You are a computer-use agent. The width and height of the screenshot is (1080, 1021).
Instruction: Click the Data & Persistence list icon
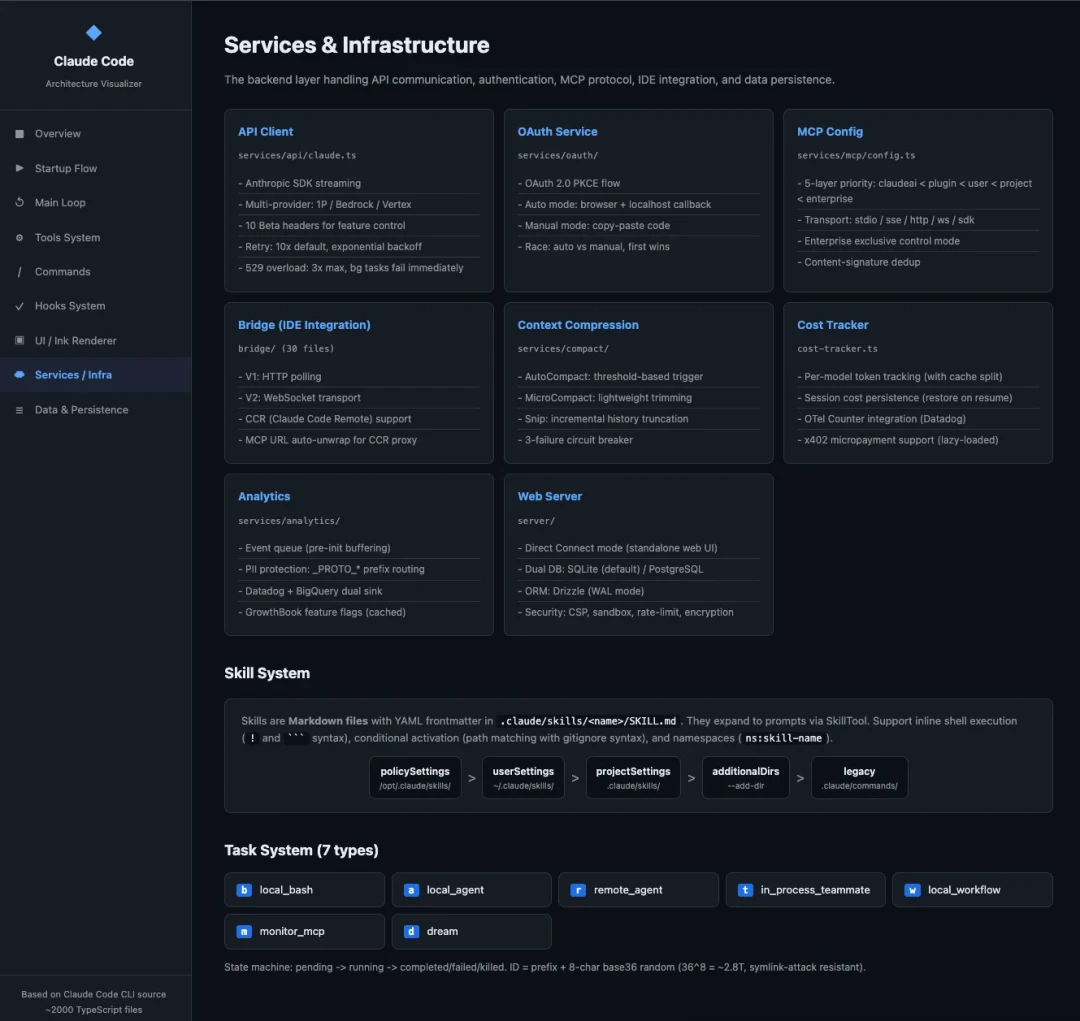[19, 410]
